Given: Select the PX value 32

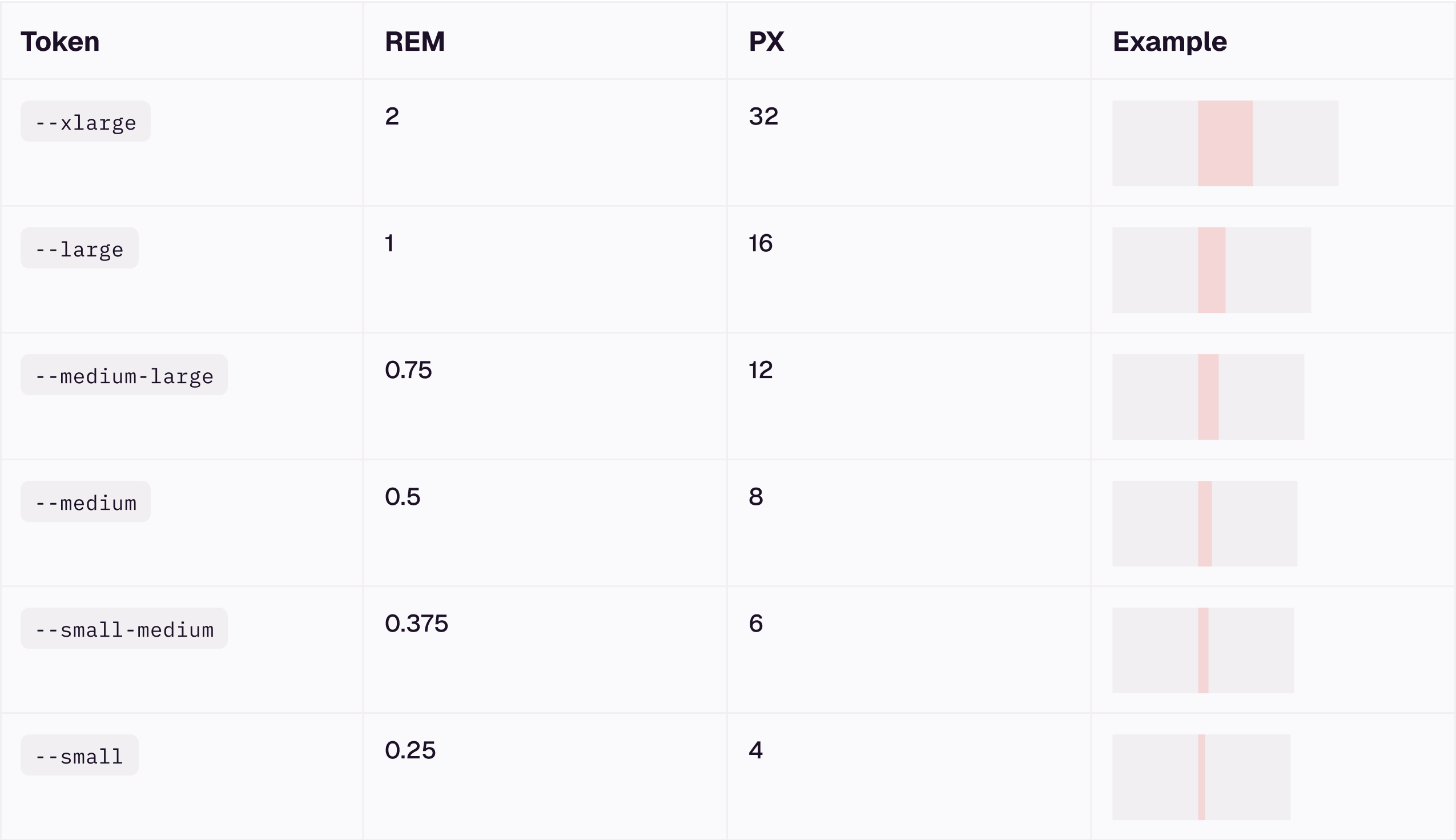Looking at the screenshot, I should coord(763,116).
